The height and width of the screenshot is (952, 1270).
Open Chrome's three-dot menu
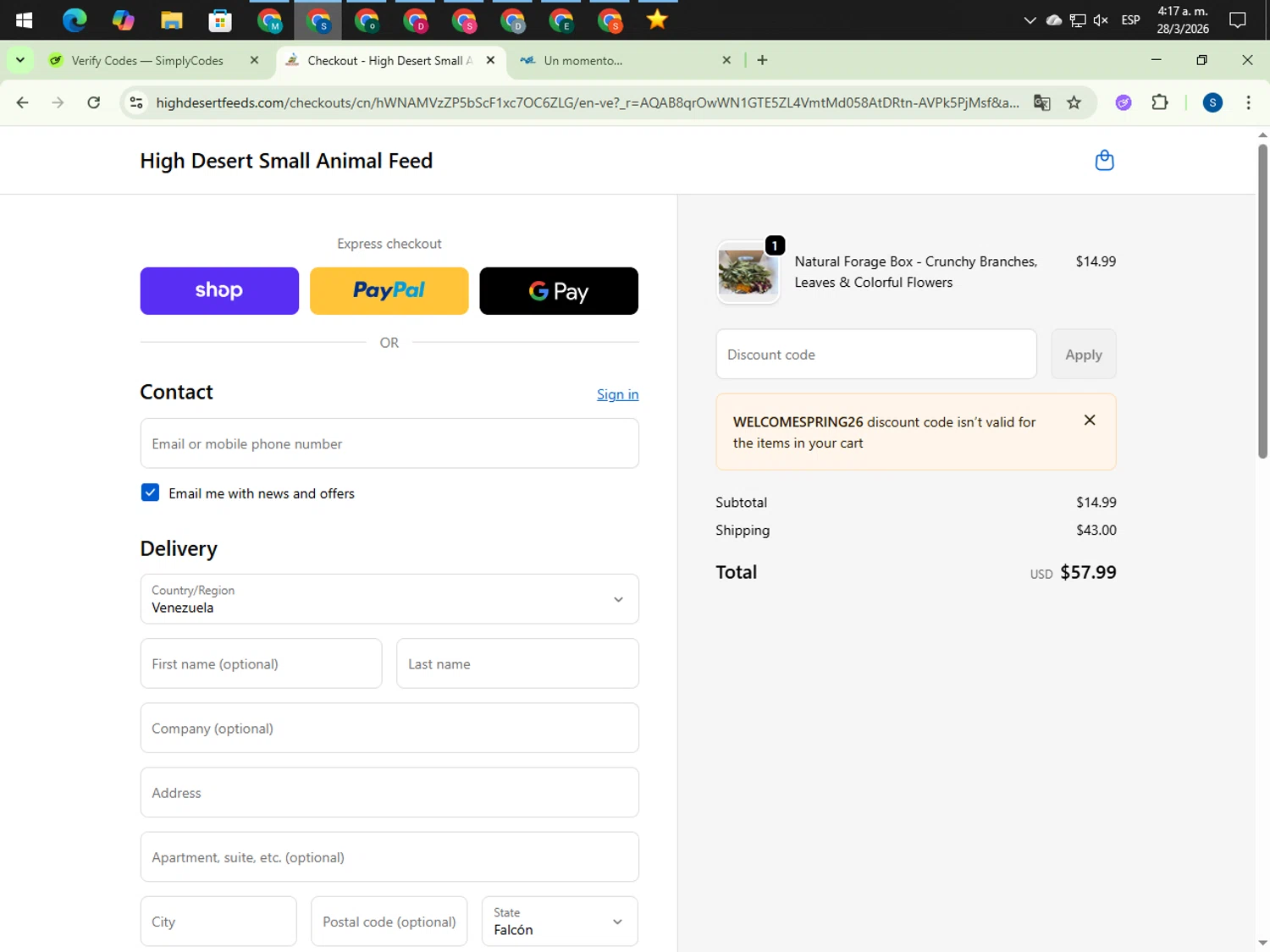click(1249, 102)
